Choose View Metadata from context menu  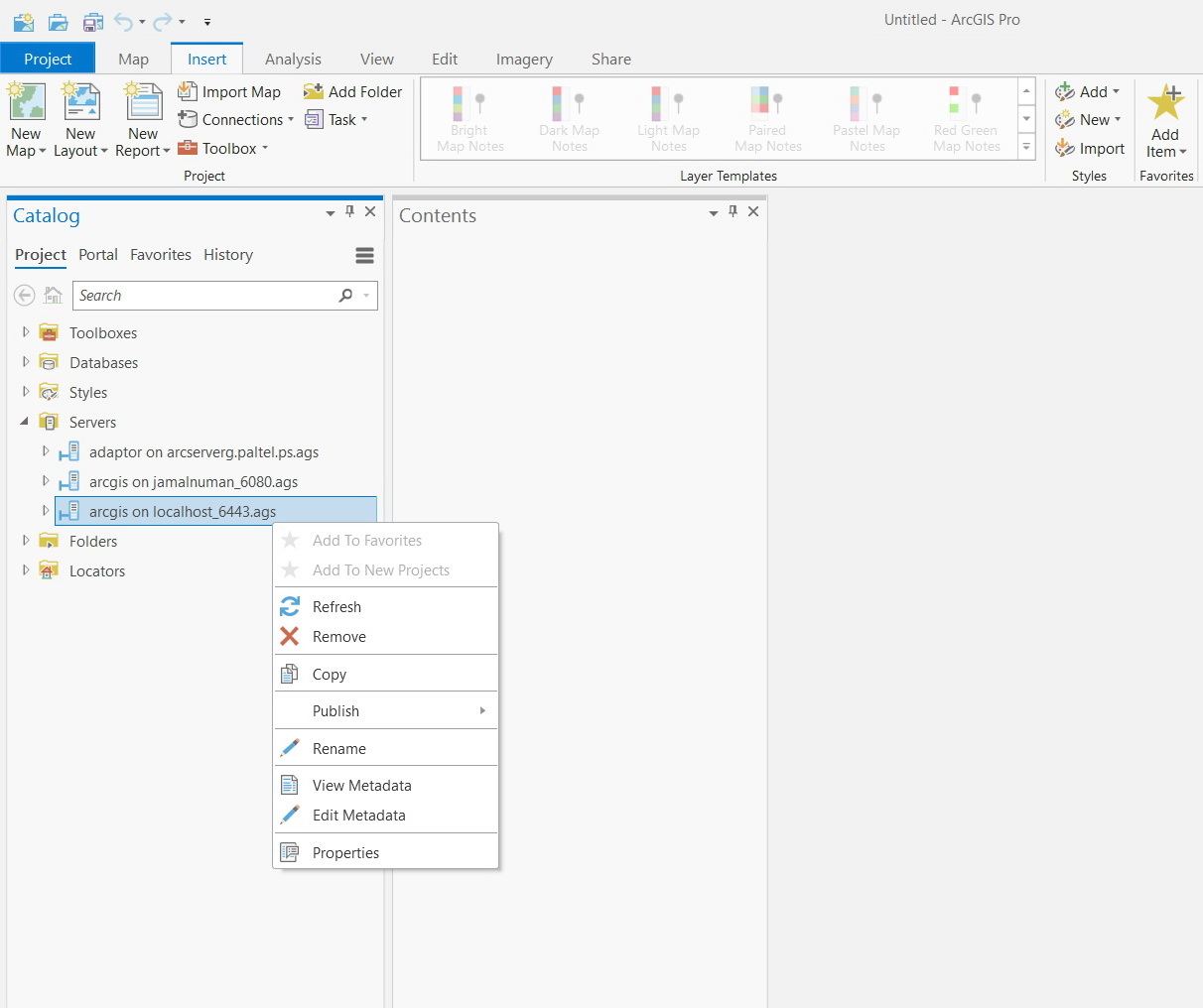pos(385,785)
